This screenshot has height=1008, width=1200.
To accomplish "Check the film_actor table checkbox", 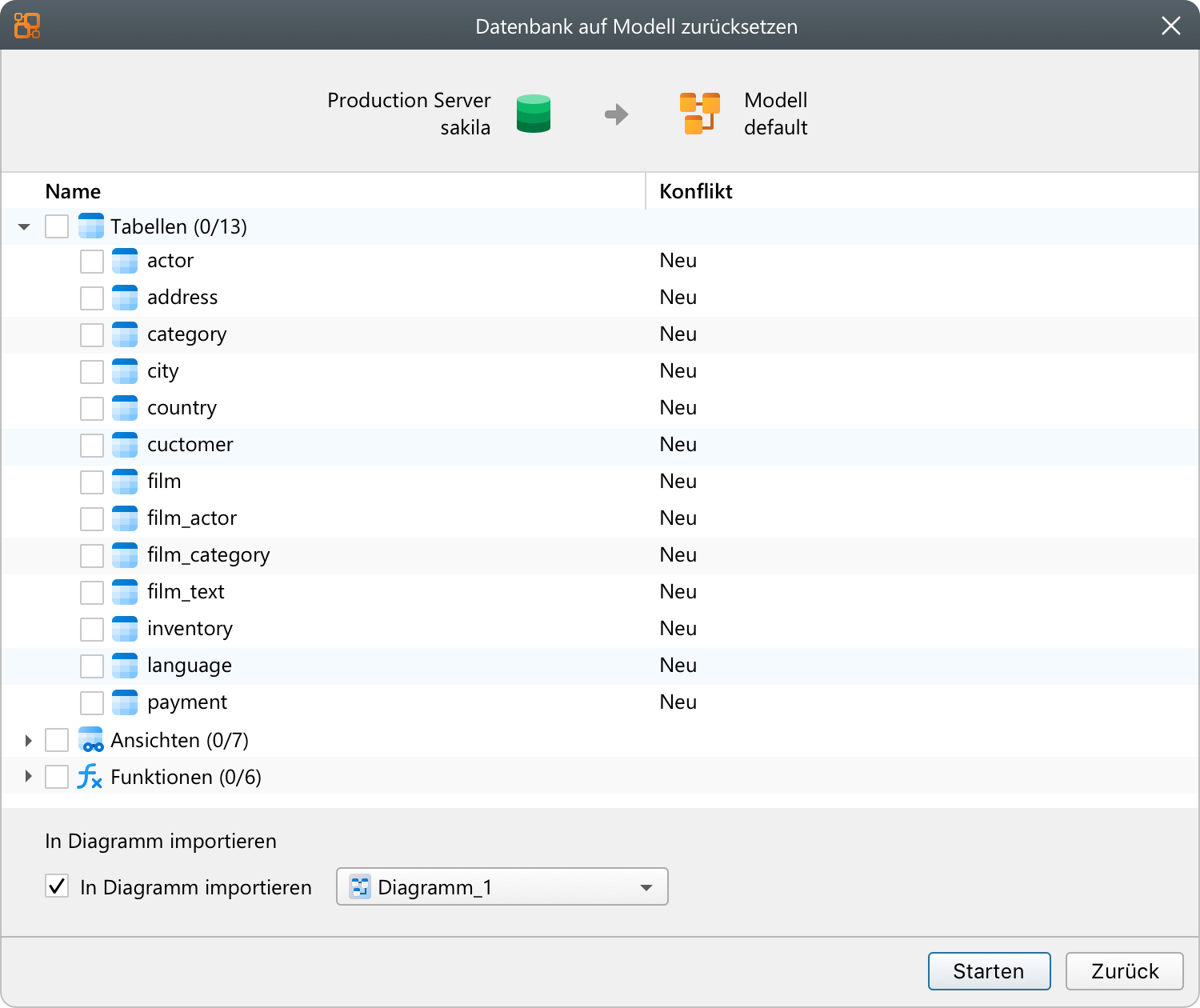I will point(92,519).
